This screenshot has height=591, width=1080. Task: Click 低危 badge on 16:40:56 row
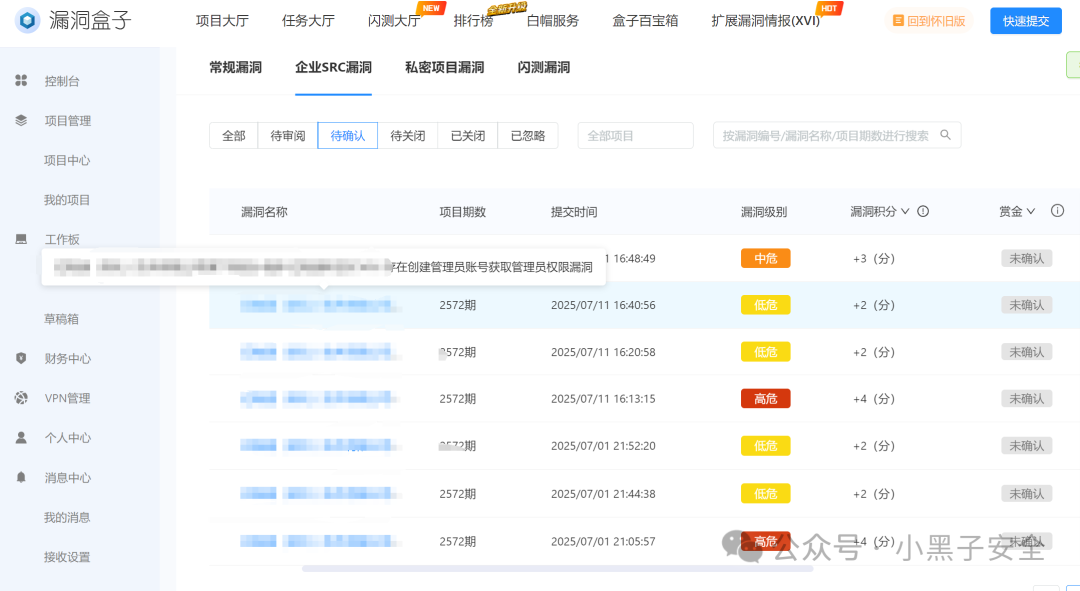[765, 305]
